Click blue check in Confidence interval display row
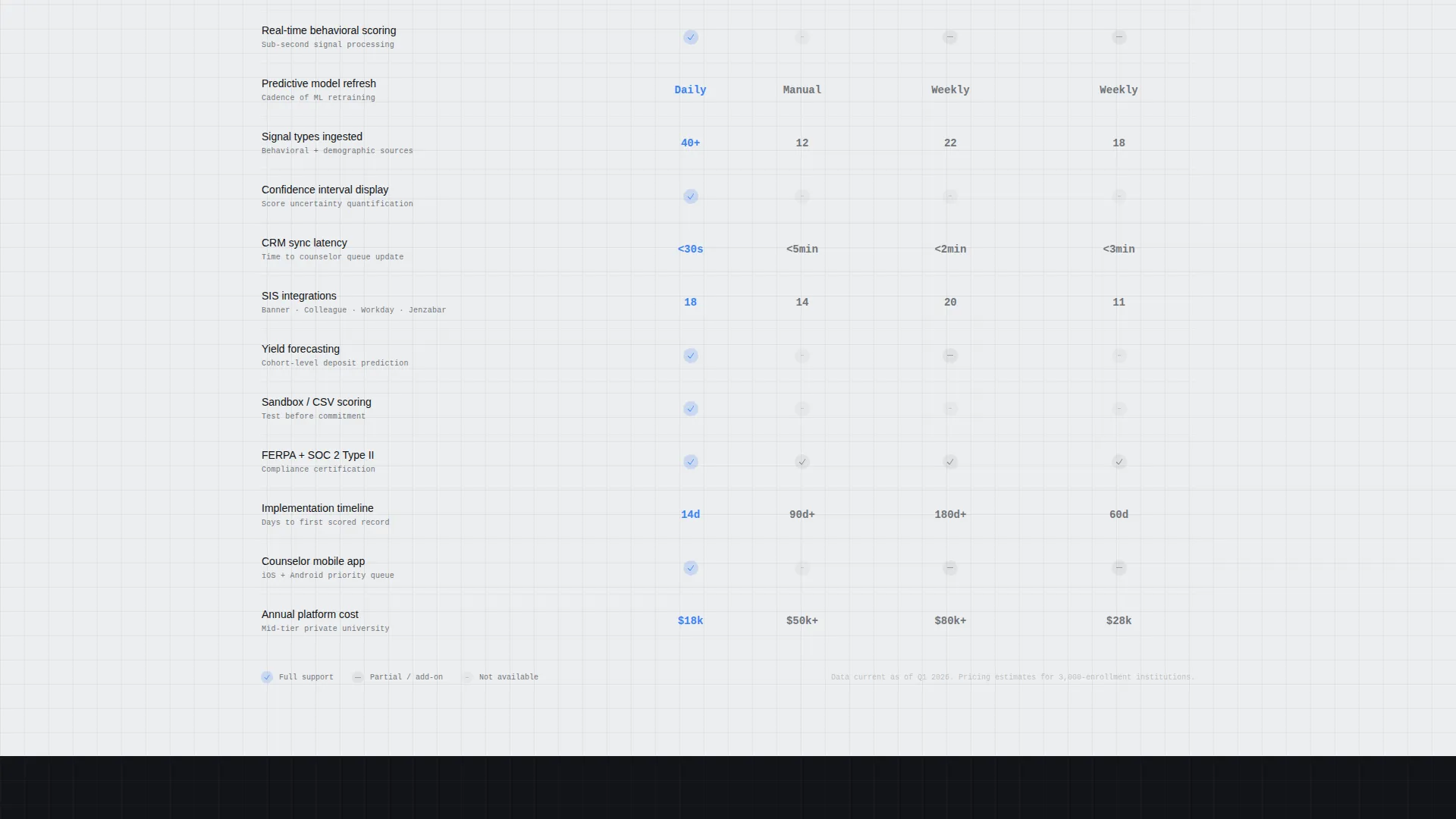This screenshot has width=1456, height=819. (690, 196)
